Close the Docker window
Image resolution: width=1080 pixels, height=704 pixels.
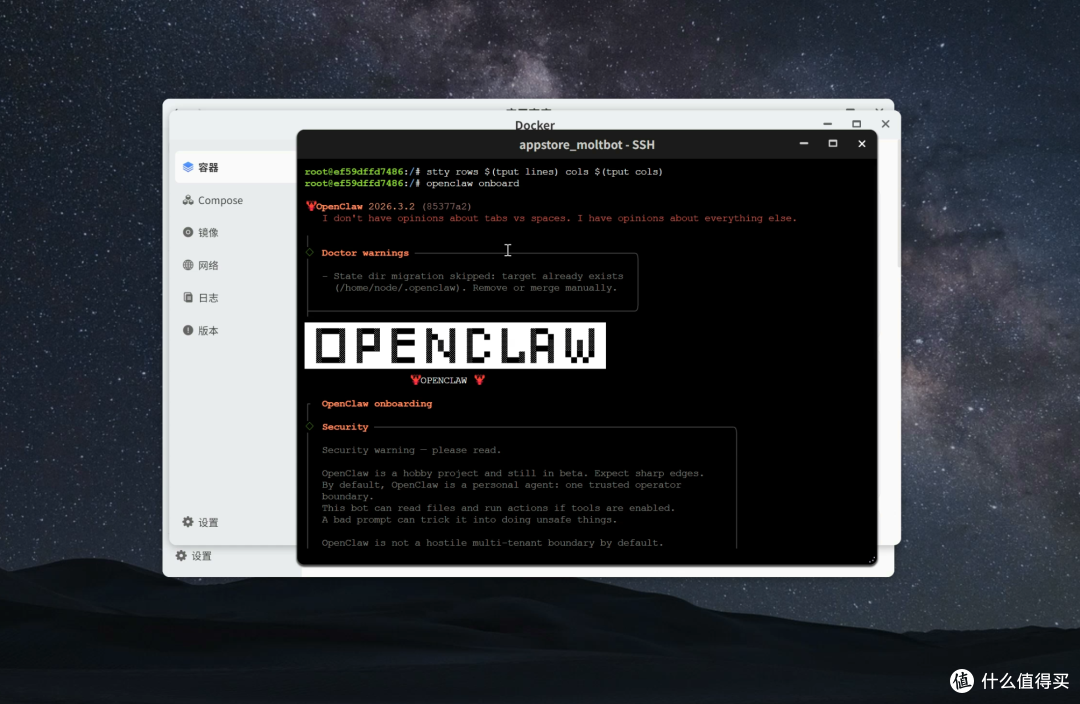point(885,124)
